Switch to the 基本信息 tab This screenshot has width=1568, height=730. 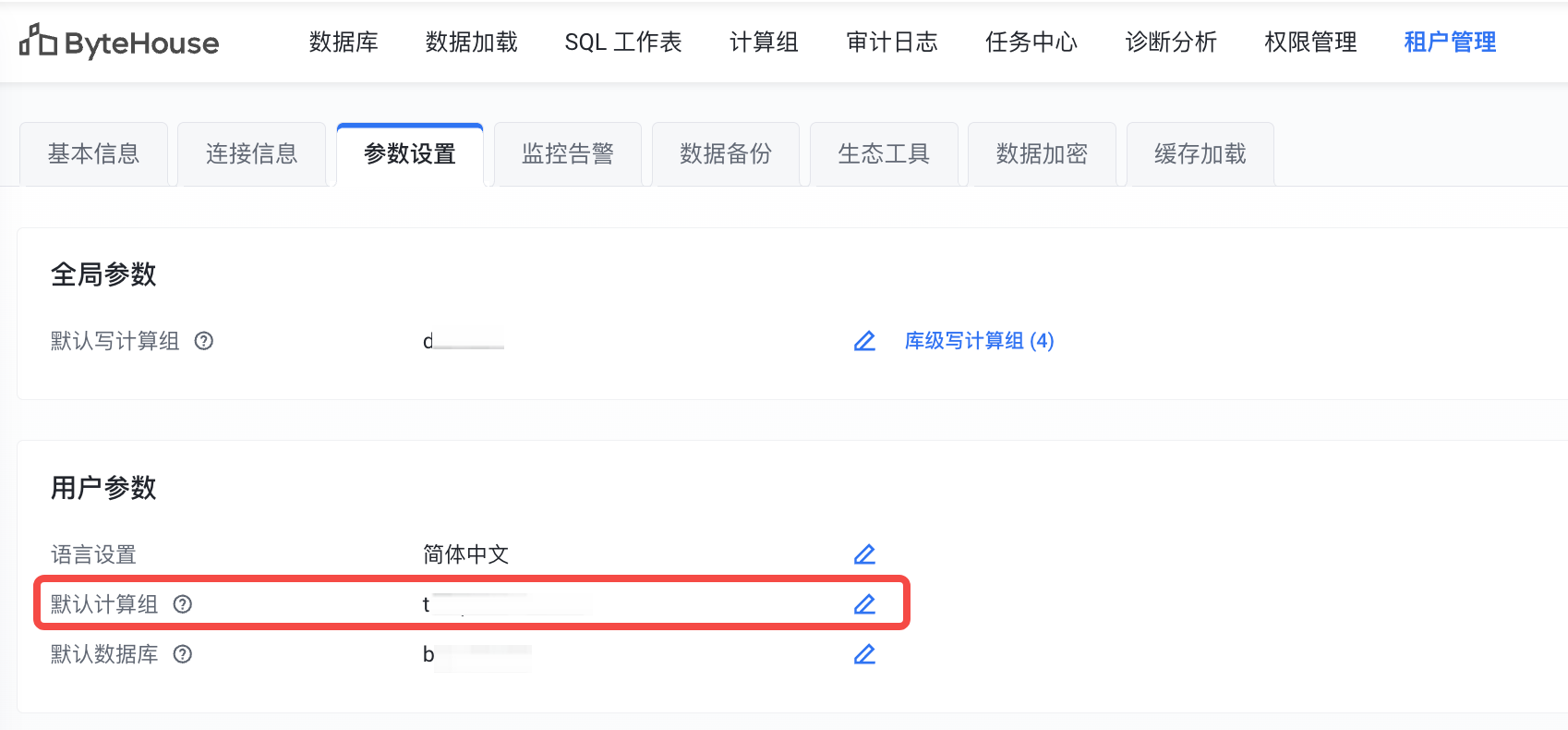pyautogui.click(x=93, y=154)
